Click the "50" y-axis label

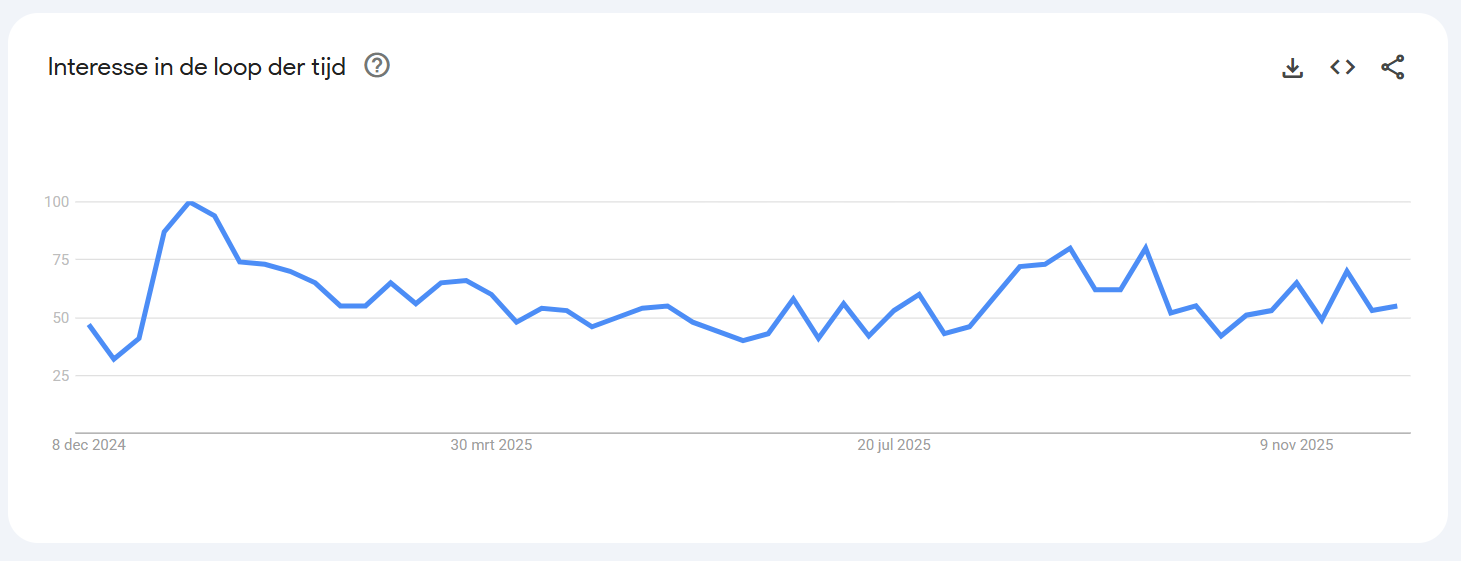pyautogui.click(x=60, y=318)
